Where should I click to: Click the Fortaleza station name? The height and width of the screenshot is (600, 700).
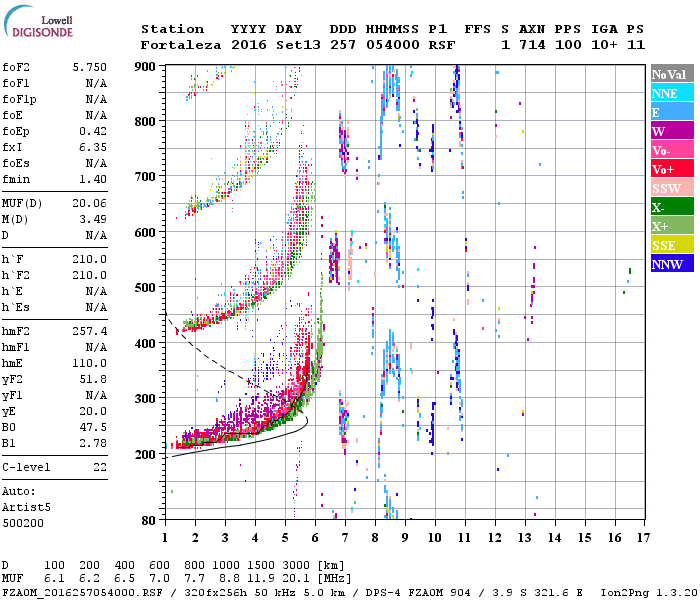click(181, 45)
